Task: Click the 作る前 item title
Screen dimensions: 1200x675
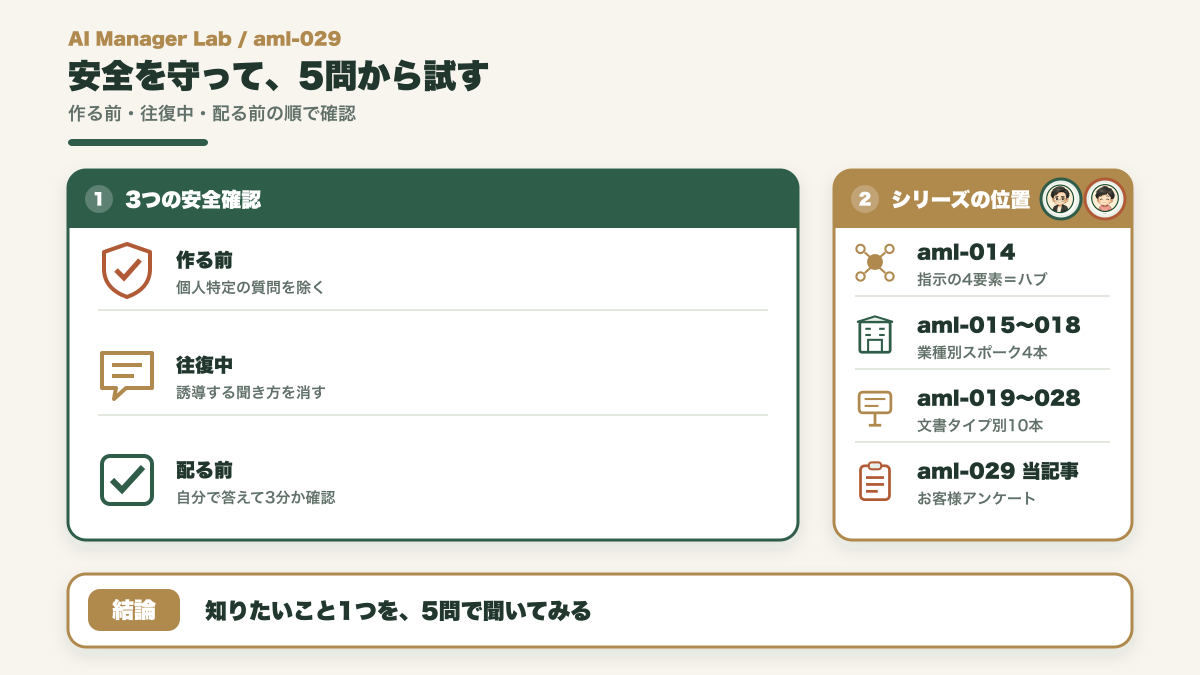Action: click(x=204, y=260)
